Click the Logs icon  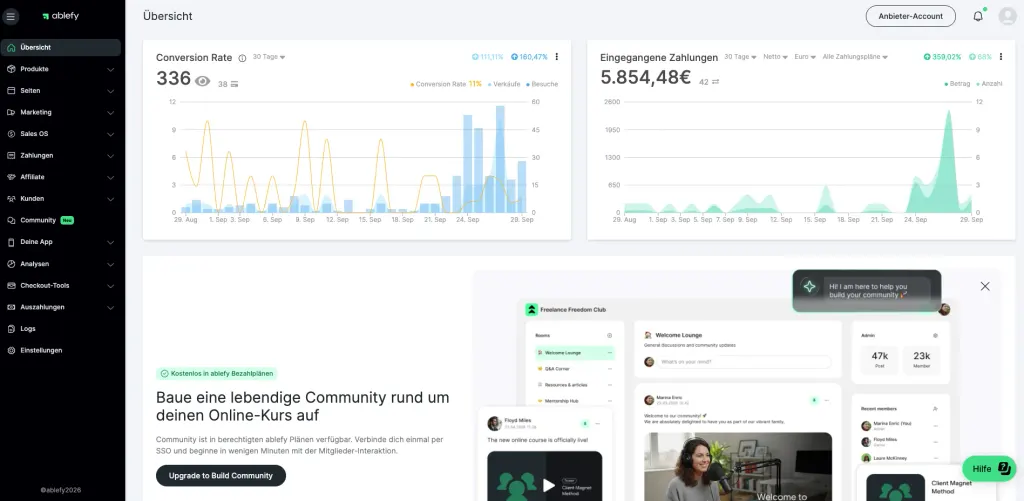(x=11, y=329)
